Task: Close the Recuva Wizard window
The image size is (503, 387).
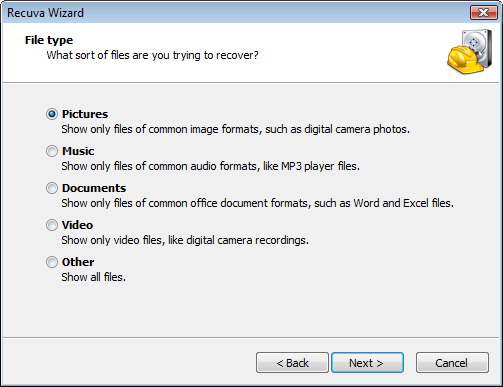Action: pos(483,13)
